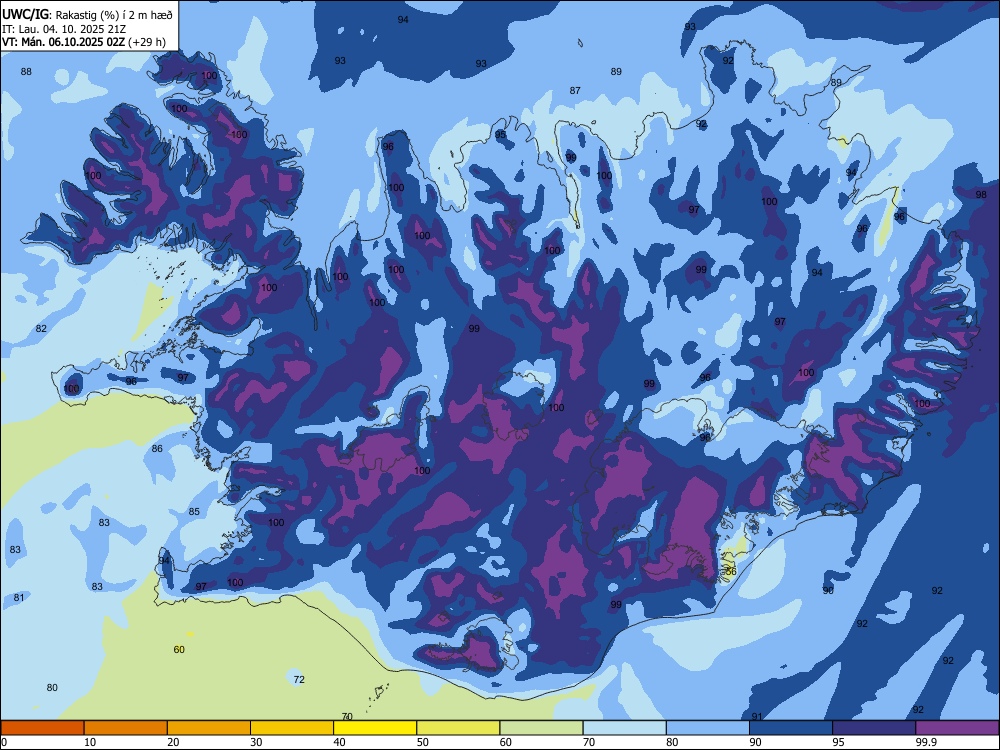Click the '50' tick label on the legend
1000x750 pixels.
point(423,742)
